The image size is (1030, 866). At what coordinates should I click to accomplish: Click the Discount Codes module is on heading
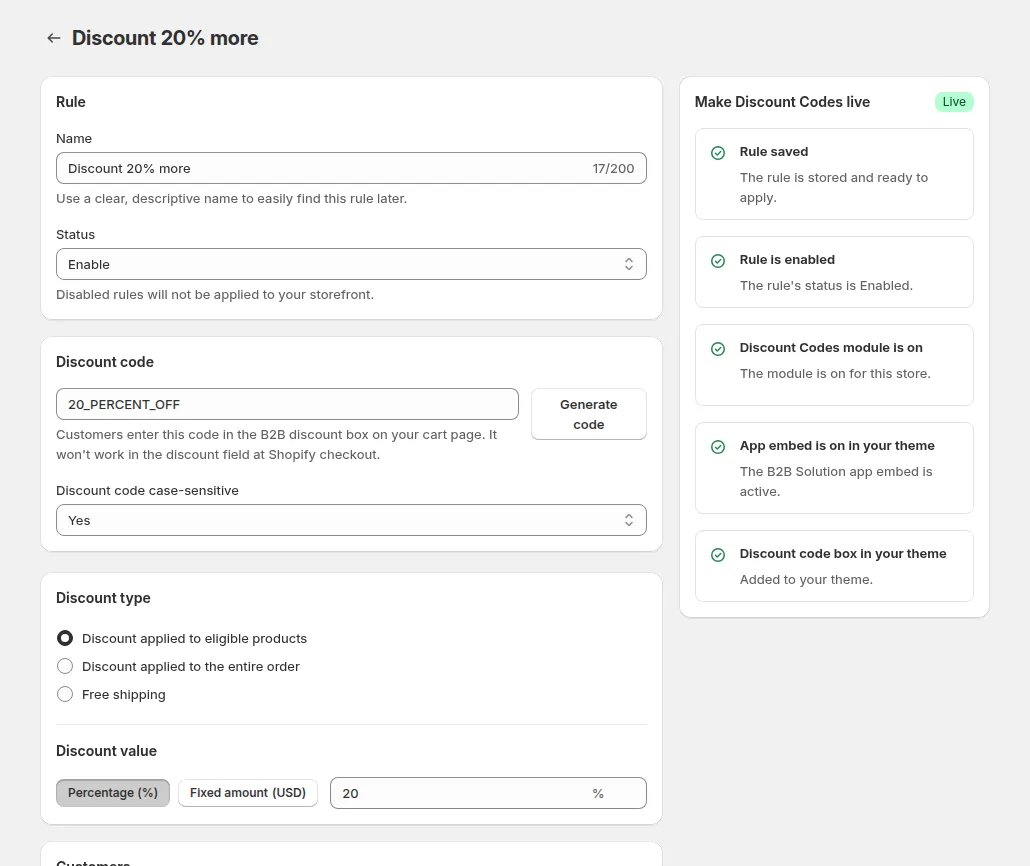[x=831, y=348]
